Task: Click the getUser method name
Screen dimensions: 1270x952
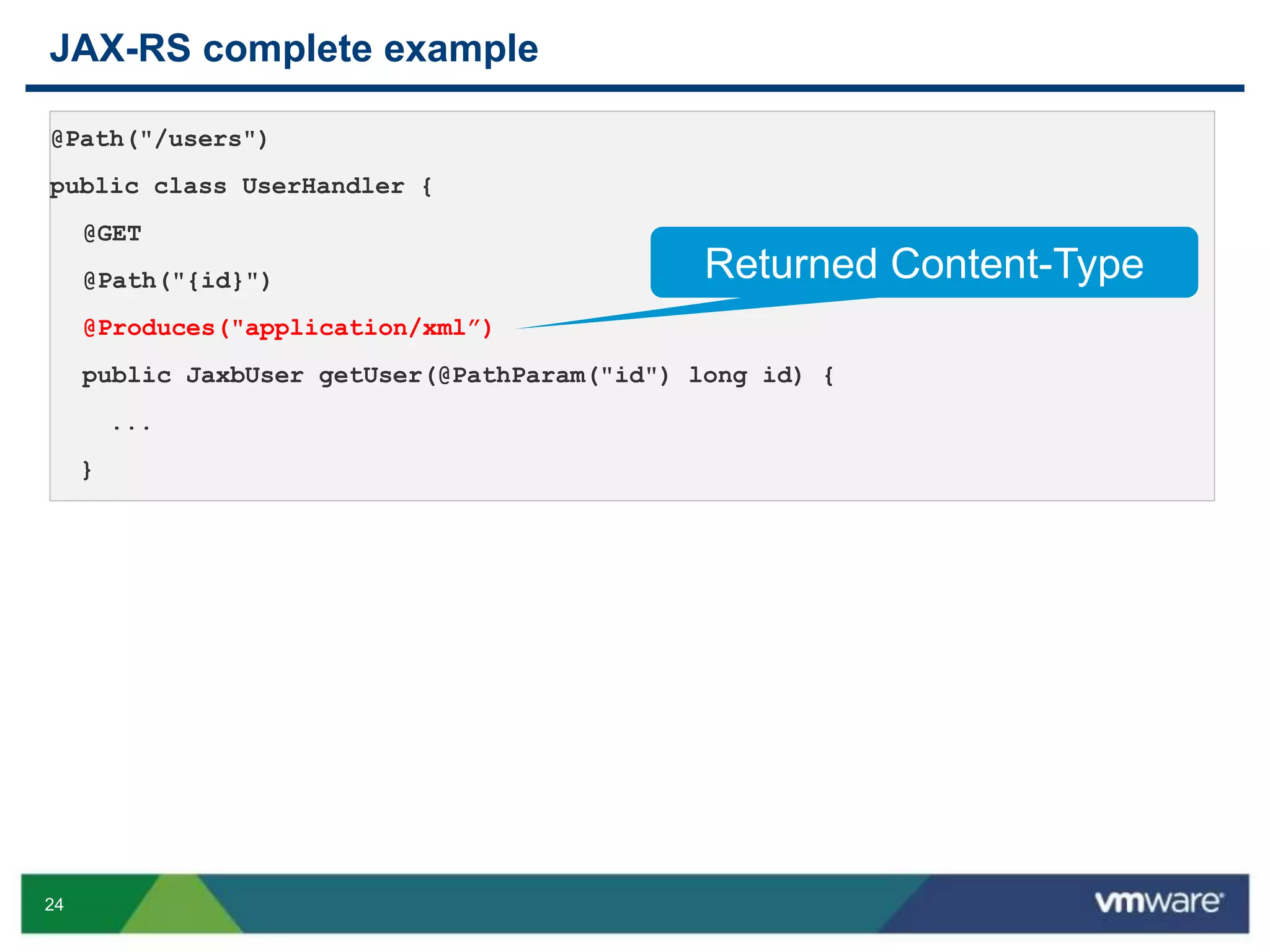Action: coord(370,376)
